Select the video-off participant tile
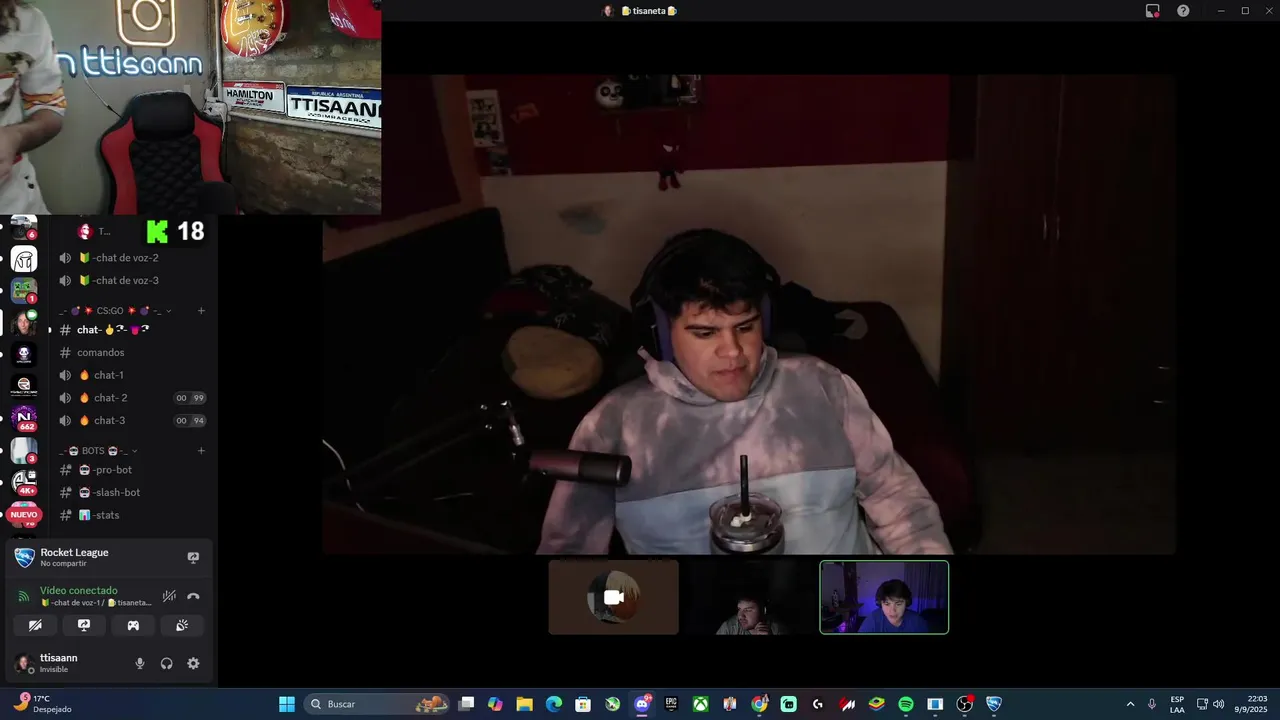 (x=614, y=597)
